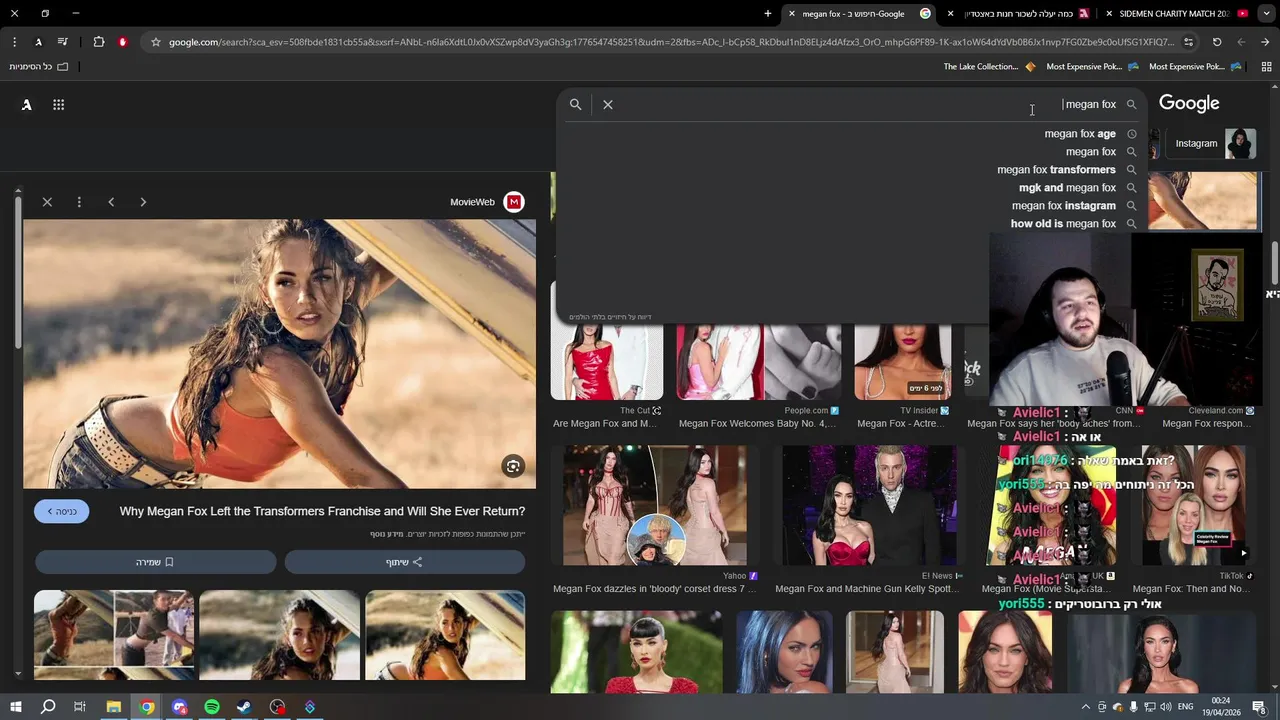
Task: Open Chrome extensions puzzle icon
Action: [x=98, y=42]
